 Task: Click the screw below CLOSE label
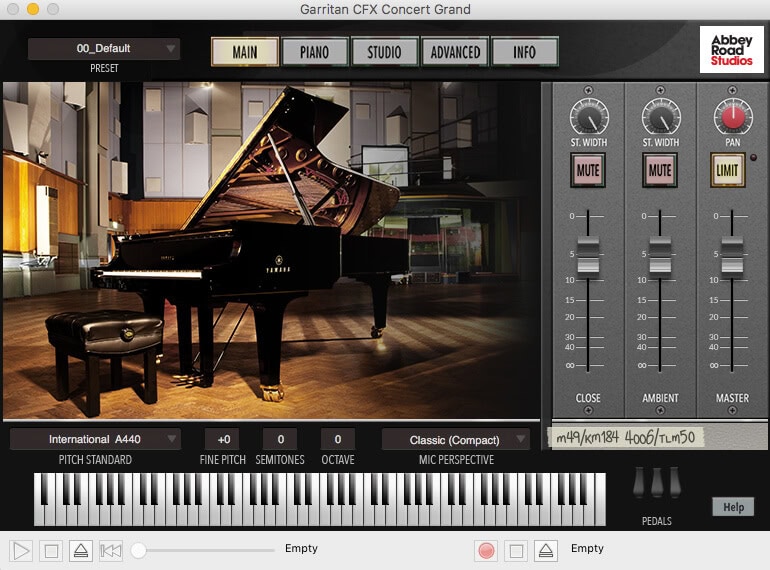588,410
